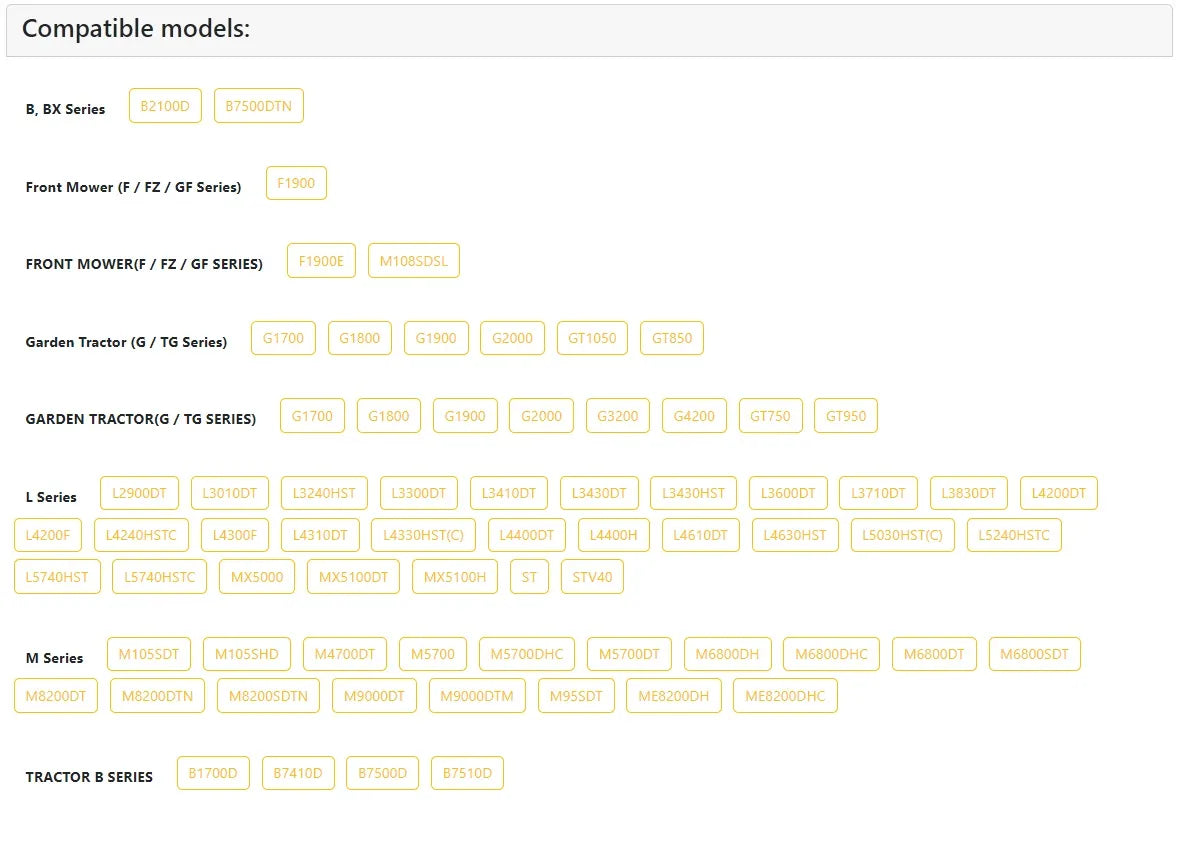Choose the M6800DT model tag
1180x864 pixels.
[x=934, y=654]
